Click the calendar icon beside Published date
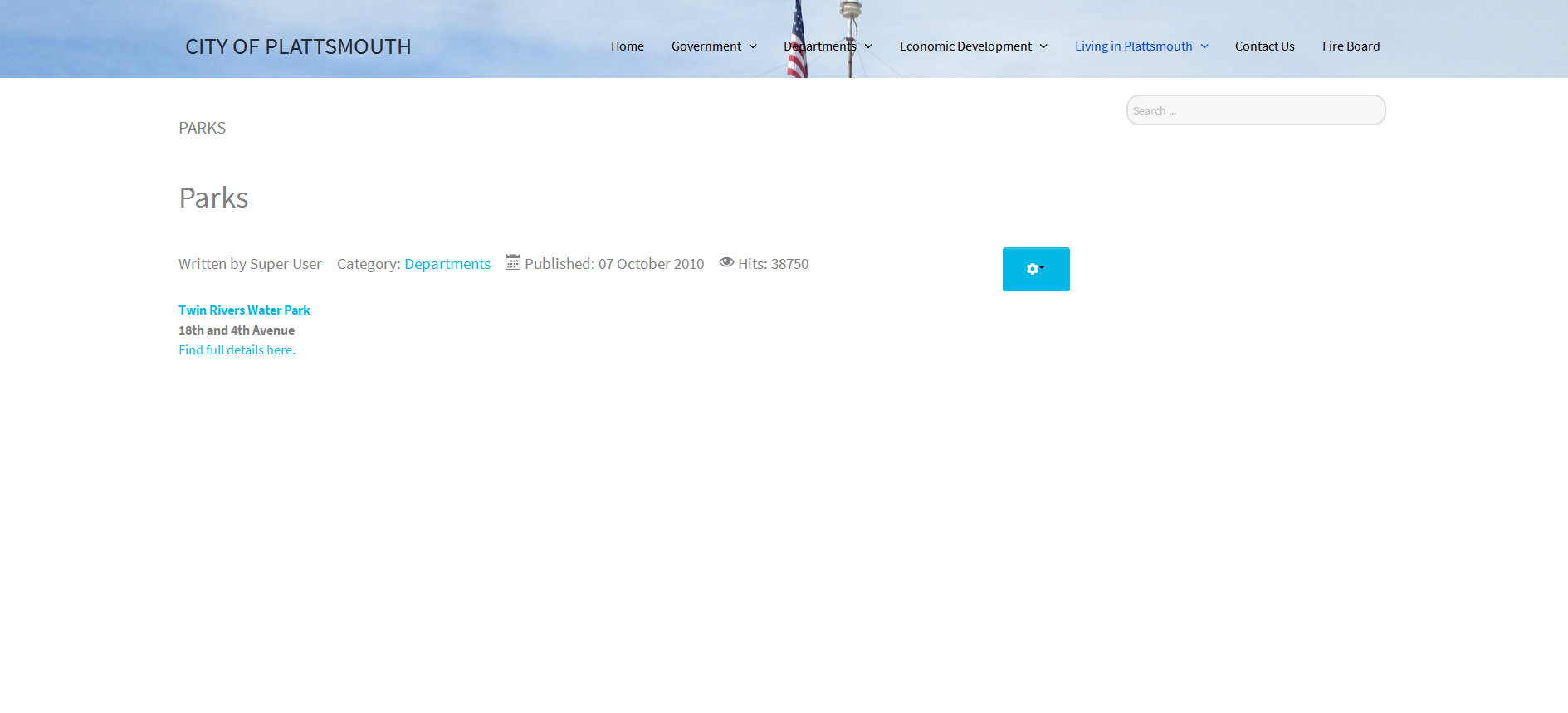 [513, 262]
